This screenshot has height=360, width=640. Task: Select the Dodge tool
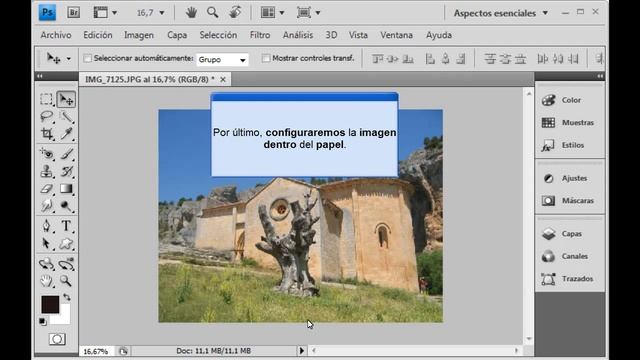66,206
